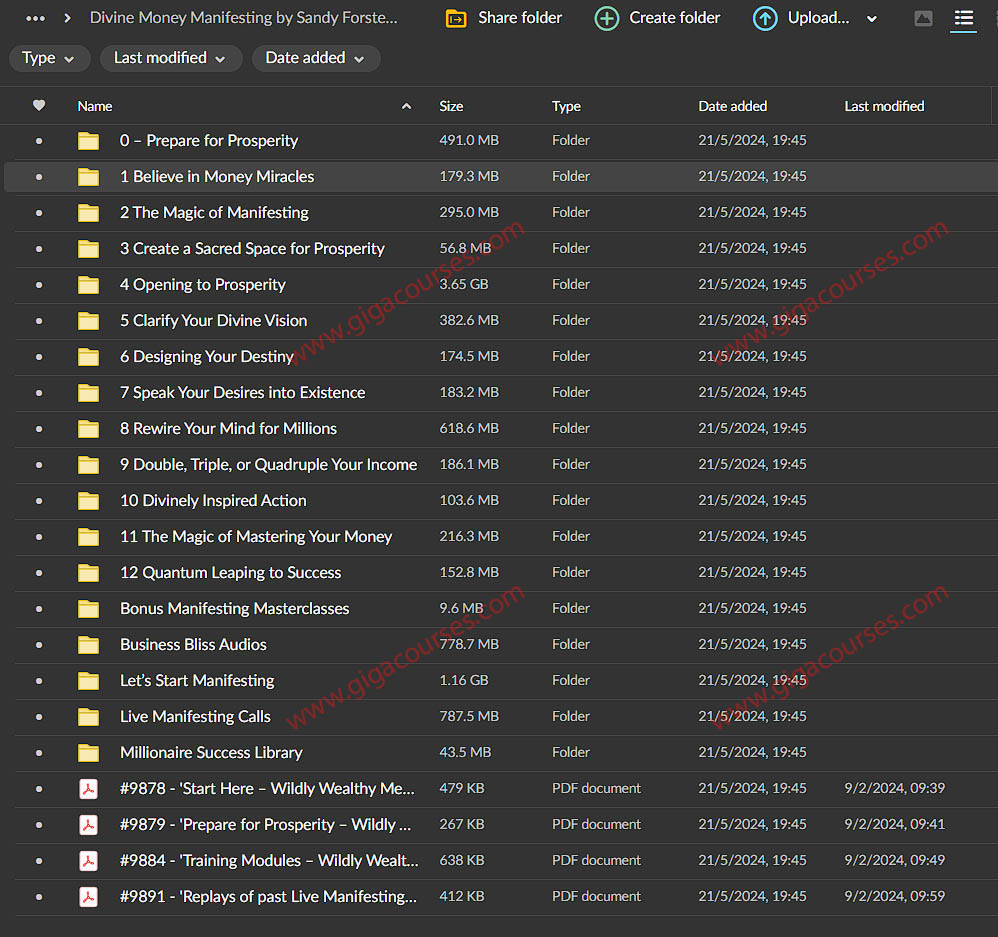Viewport: 998px width, 937px height.
Task: Expand the Date added filter dropdown
Action: (315, 58)
